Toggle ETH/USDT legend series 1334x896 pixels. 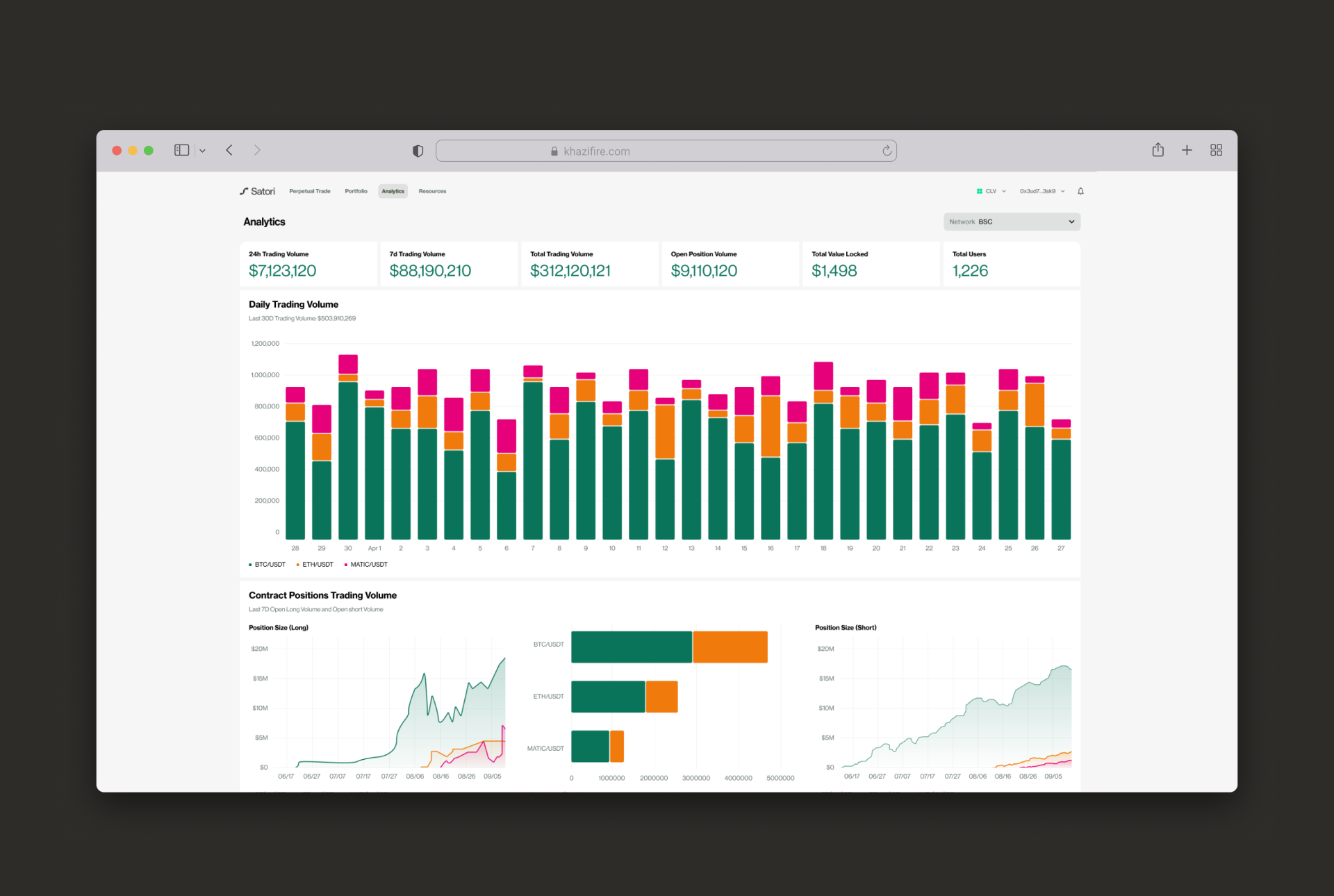(x=315, y=565)
